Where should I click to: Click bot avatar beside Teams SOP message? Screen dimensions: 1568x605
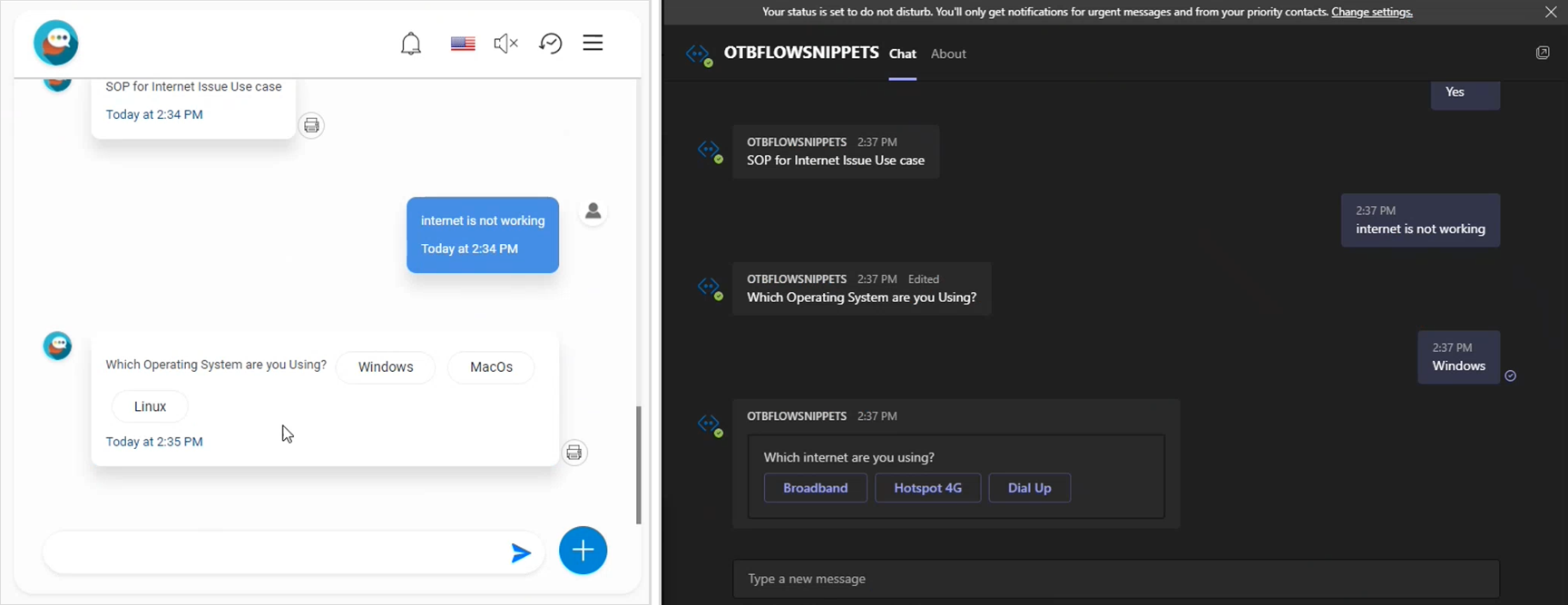pyautogui.click(x=710, y=151)
